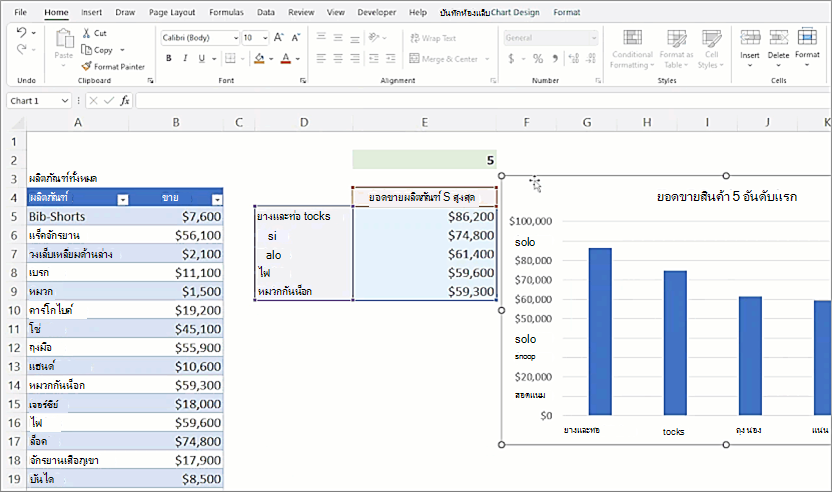Open the filter dropdown on ขาย column
Viewport: 832px width, 492px height.
(x=217, y=200)
